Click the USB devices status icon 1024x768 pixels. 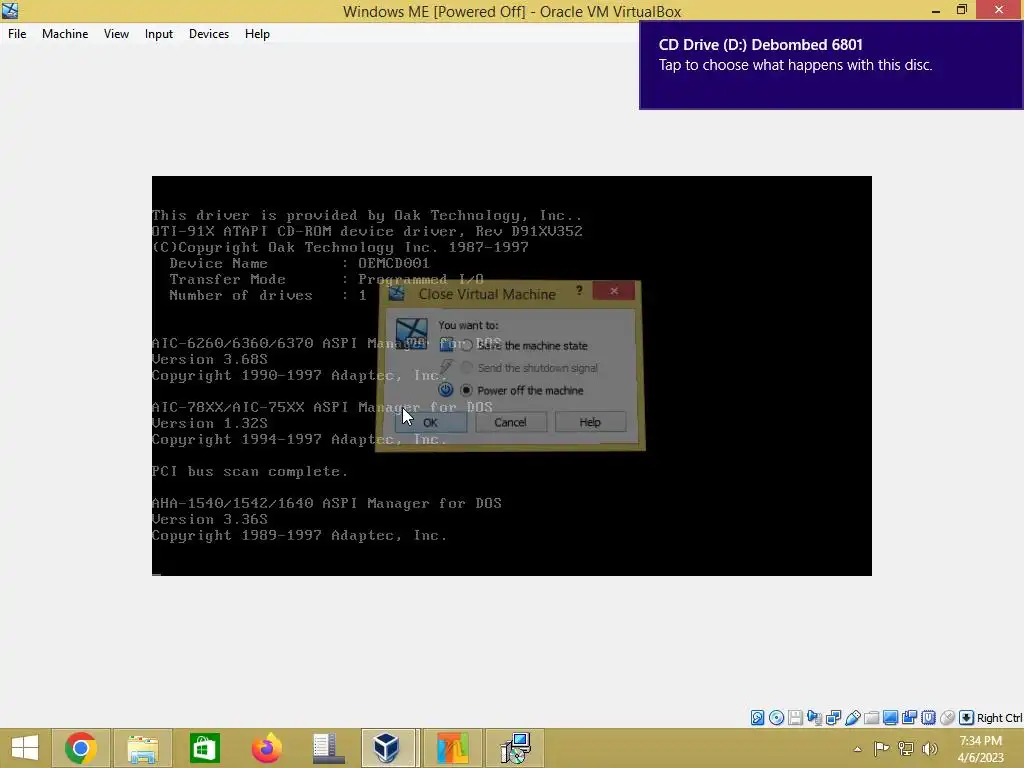(852, 718)
